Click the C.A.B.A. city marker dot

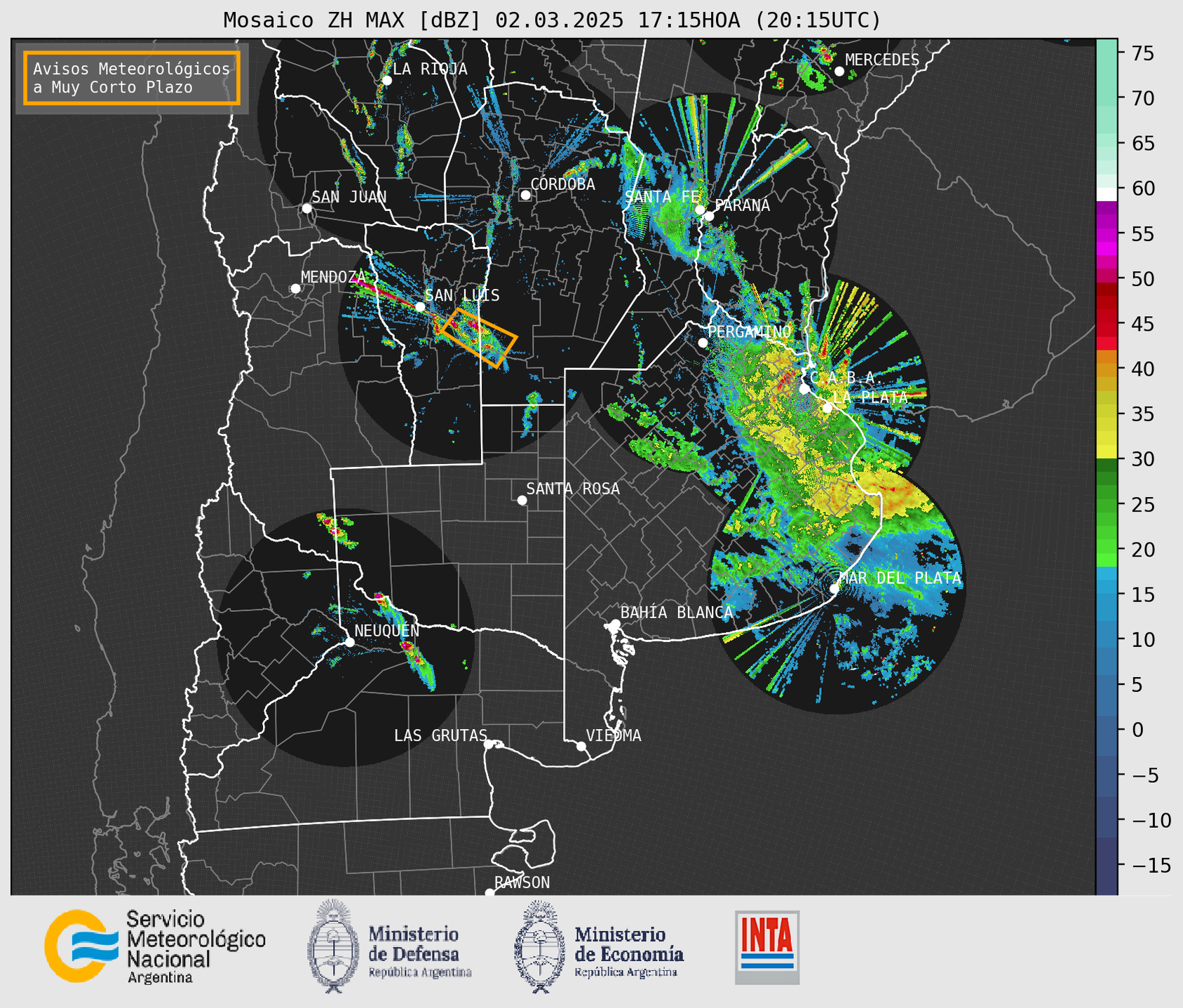(804, 388)
